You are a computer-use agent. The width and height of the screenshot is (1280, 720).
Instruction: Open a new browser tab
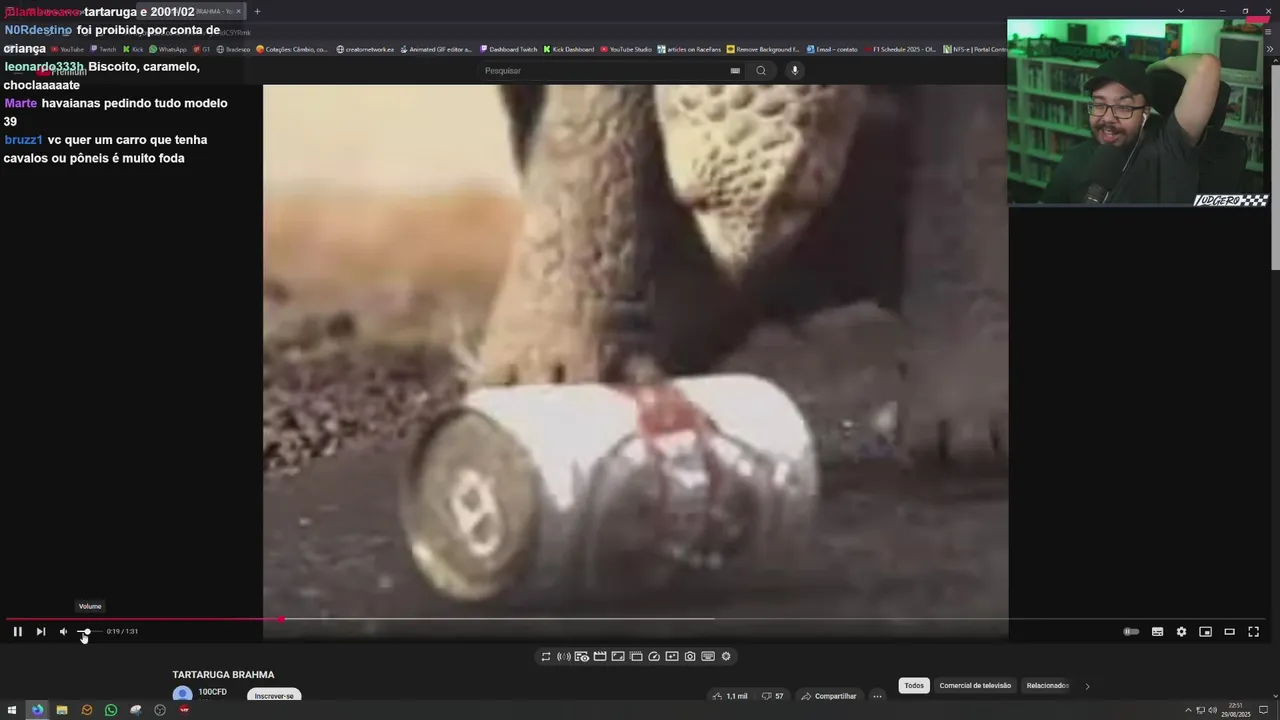(x=257, y=11)
